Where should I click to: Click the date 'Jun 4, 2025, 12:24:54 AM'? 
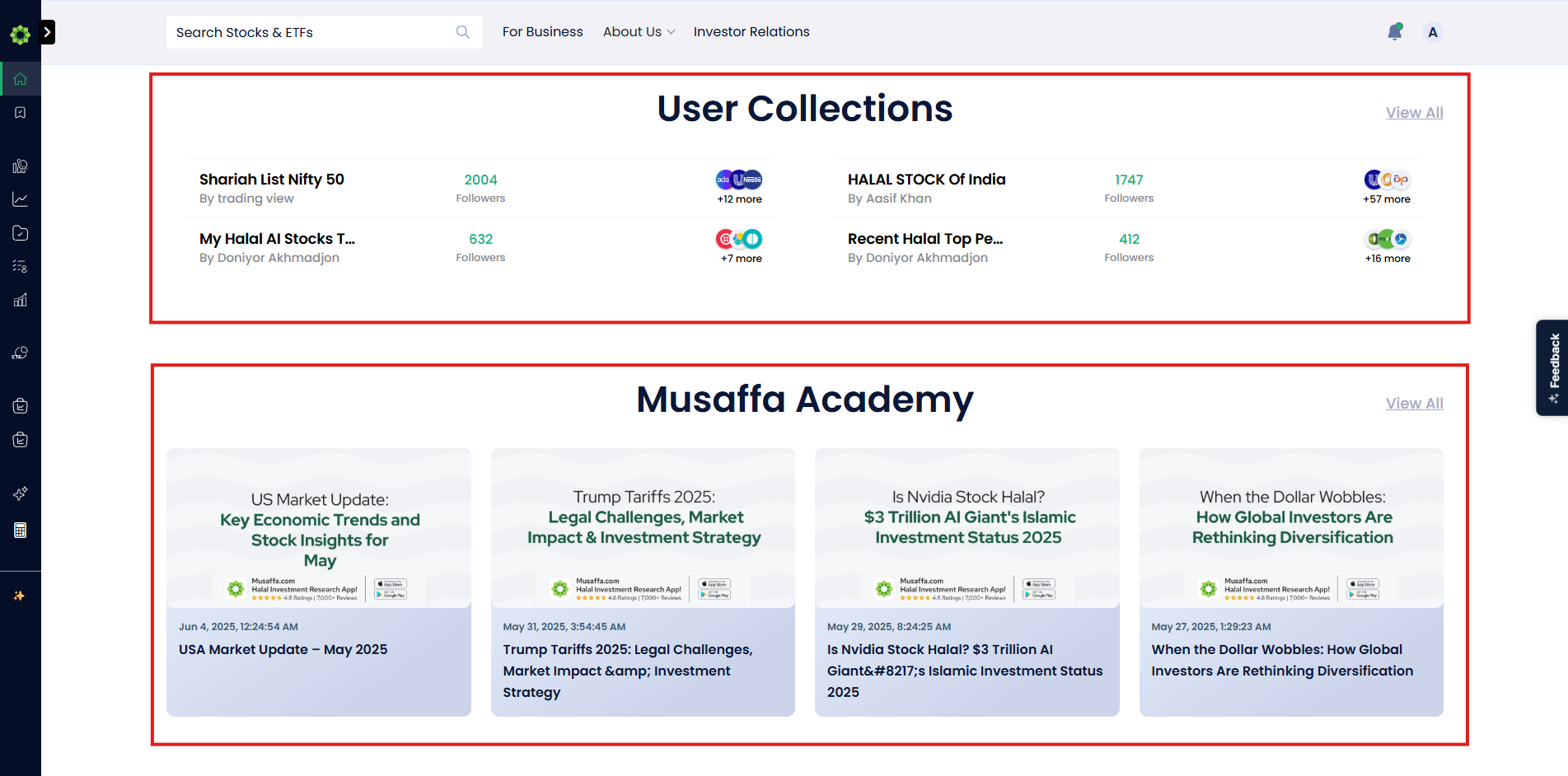click(238, 627)
